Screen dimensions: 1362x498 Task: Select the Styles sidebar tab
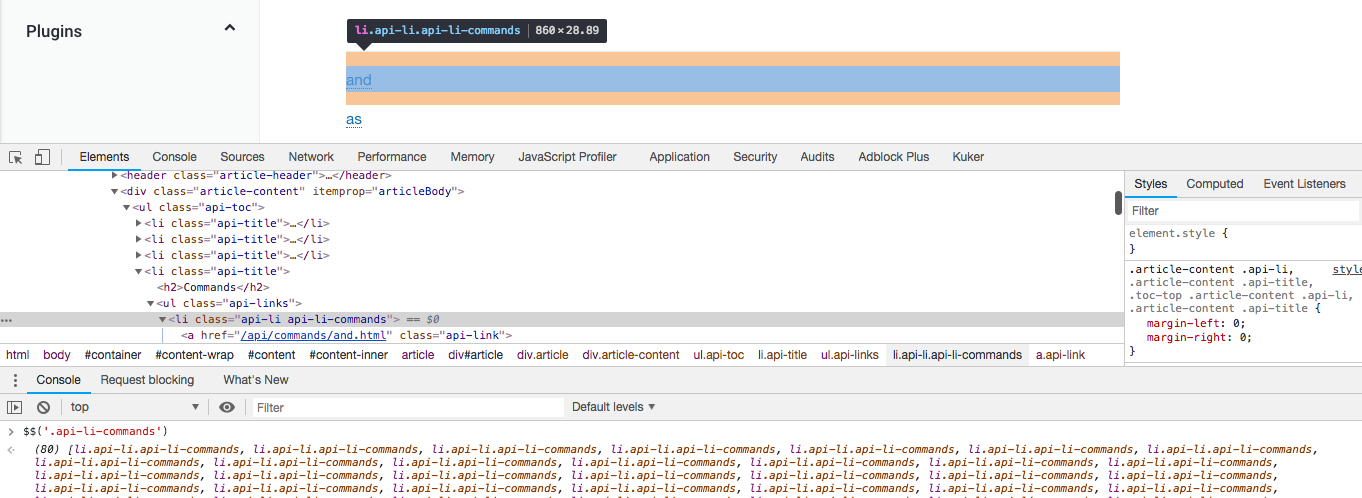[x=1150, y=184]
